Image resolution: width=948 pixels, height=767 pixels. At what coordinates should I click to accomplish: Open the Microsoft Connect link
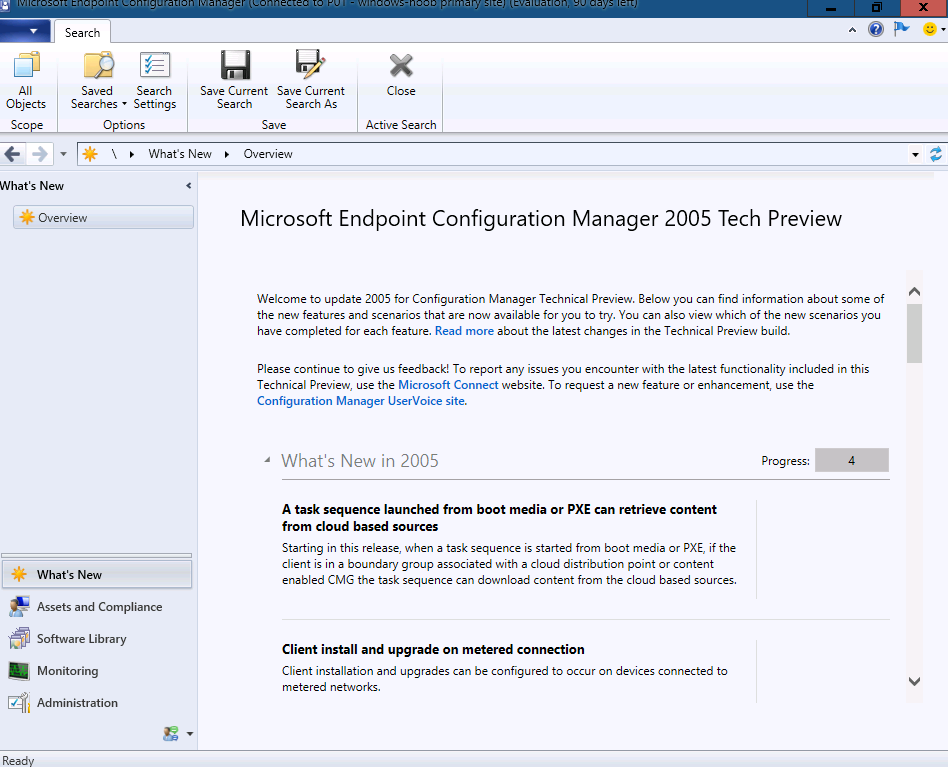(448, 384)
